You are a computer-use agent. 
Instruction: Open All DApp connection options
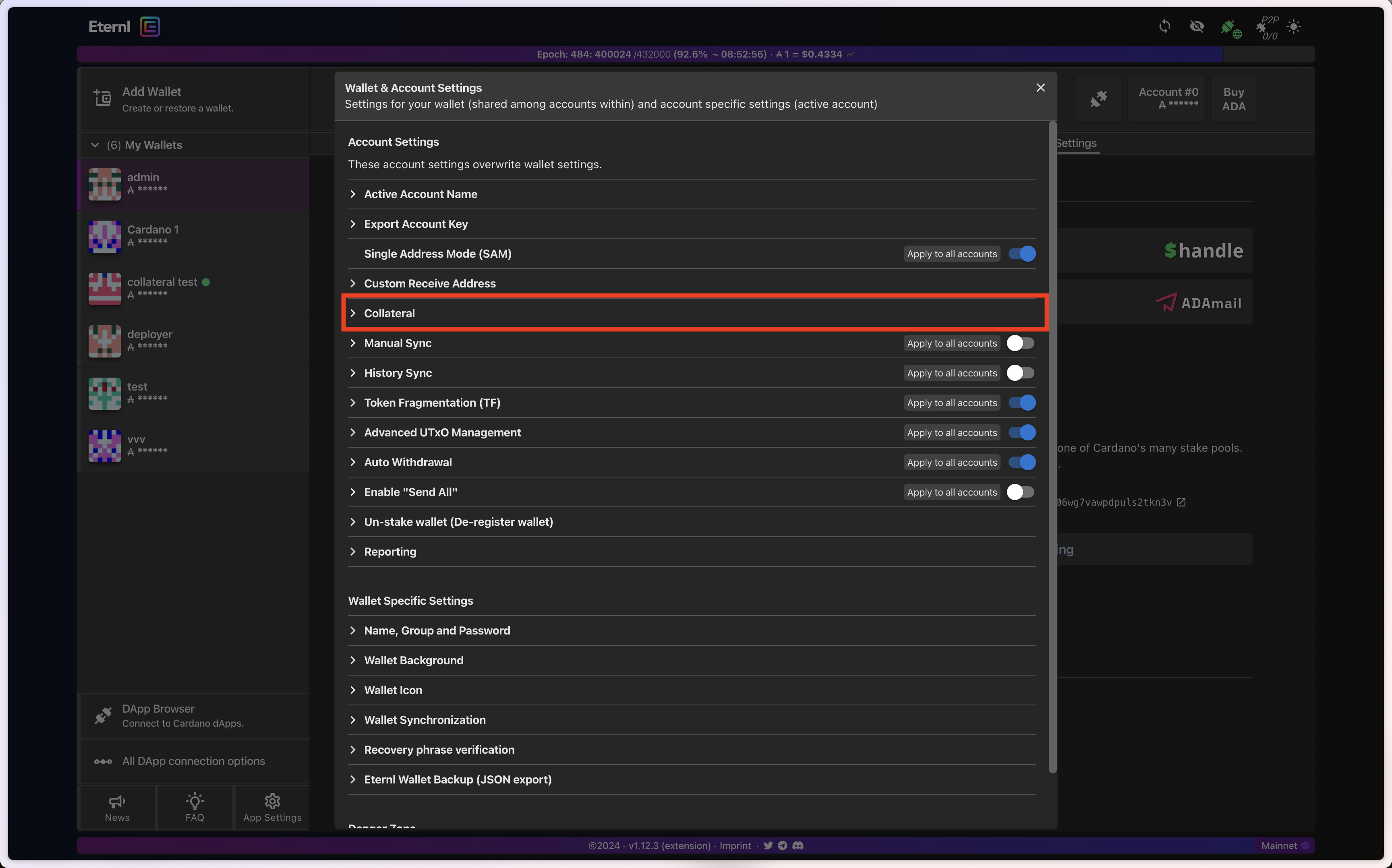pos(193,761)
